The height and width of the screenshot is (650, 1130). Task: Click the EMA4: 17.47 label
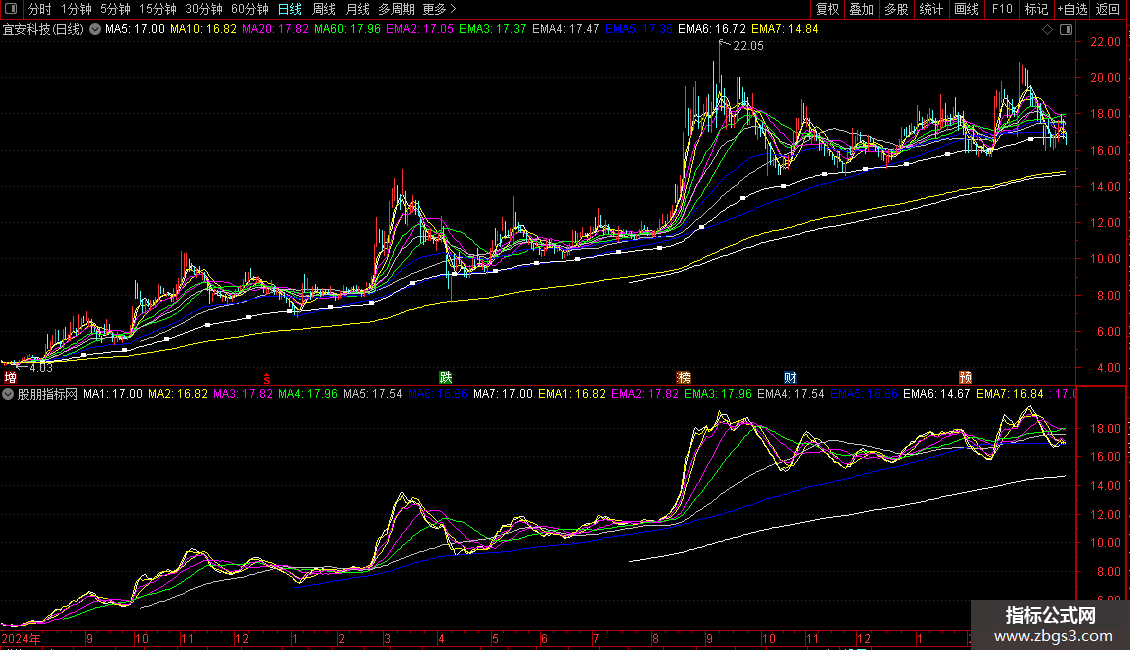[566, 30]
